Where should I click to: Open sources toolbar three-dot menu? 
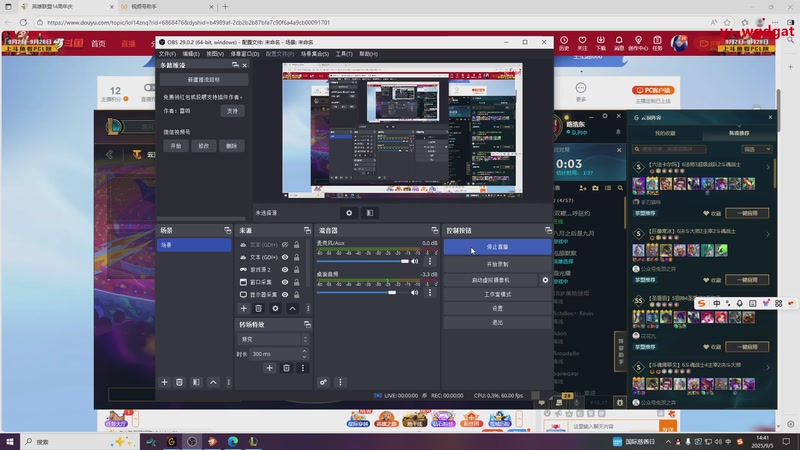pos(308,308)
